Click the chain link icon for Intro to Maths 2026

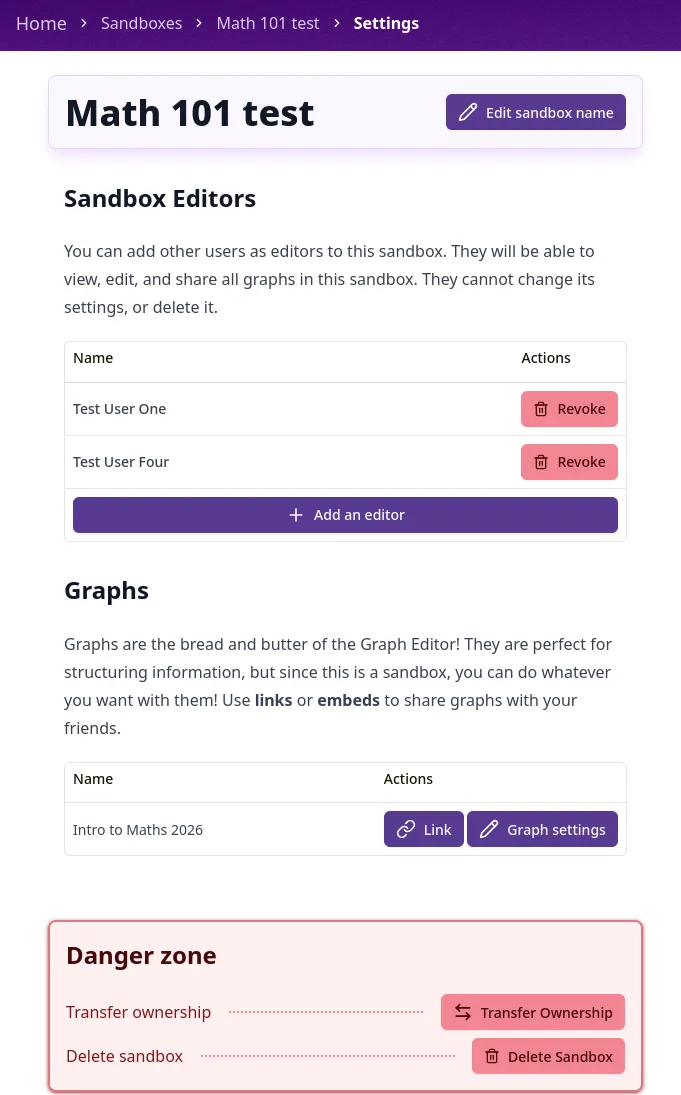coord(406,830)
